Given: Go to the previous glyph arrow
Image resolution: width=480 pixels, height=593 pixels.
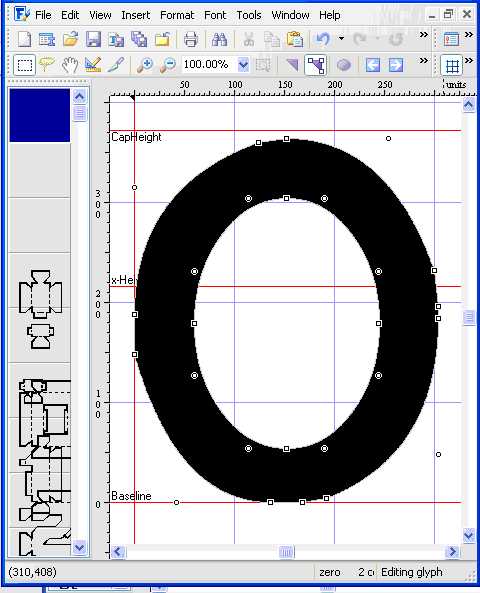Looking at the screenshot, I should pos(373,65).
